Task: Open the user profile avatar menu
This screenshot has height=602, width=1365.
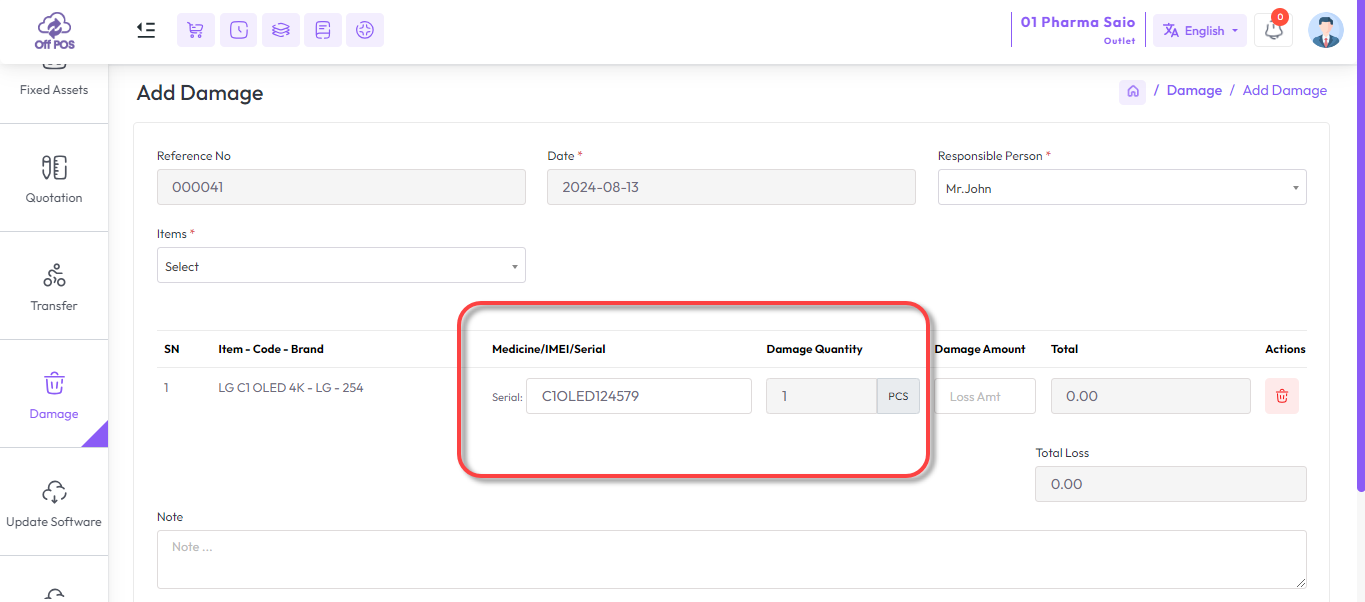Action: (x=1325, y=31)
